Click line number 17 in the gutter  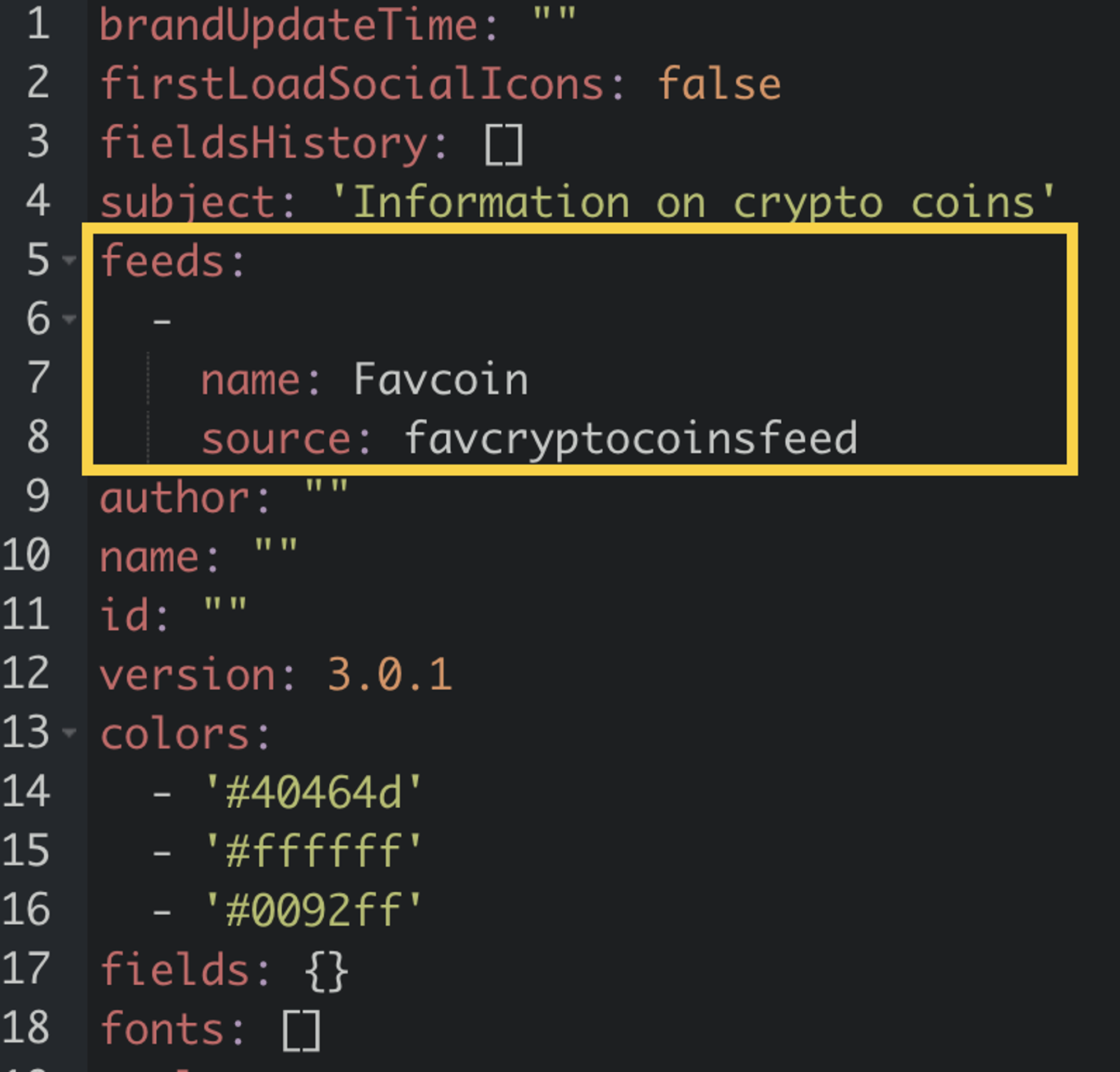click(26, 968)
